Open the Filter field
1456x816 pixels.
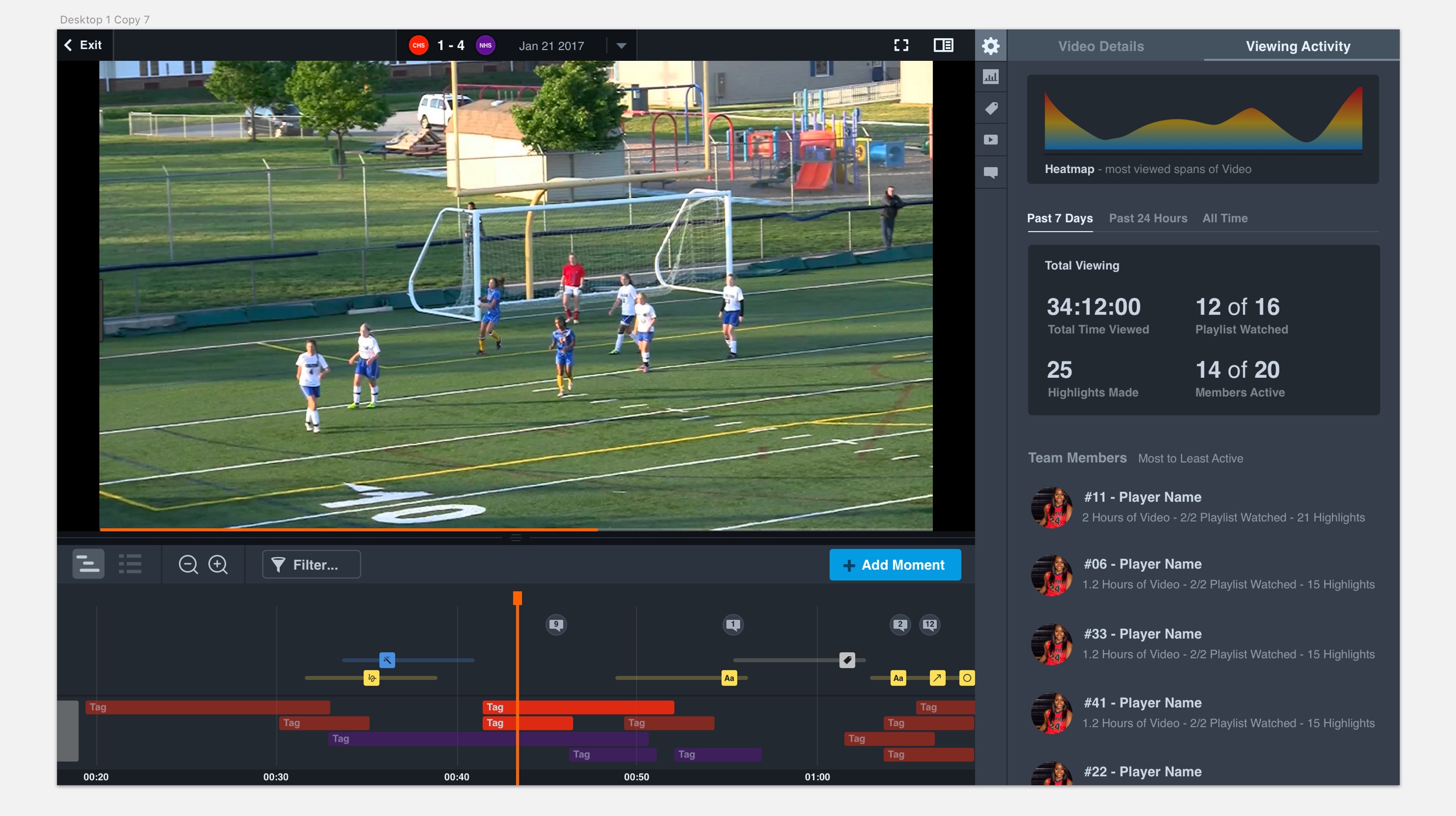coord(311,564)
